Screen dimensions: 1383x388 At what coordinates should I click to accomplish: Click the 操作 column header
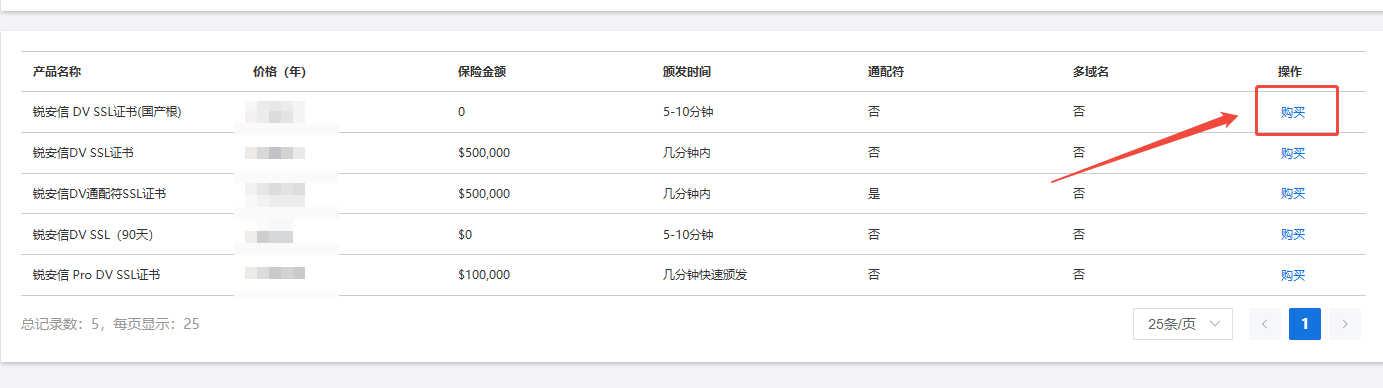(x=1290, y=72)
